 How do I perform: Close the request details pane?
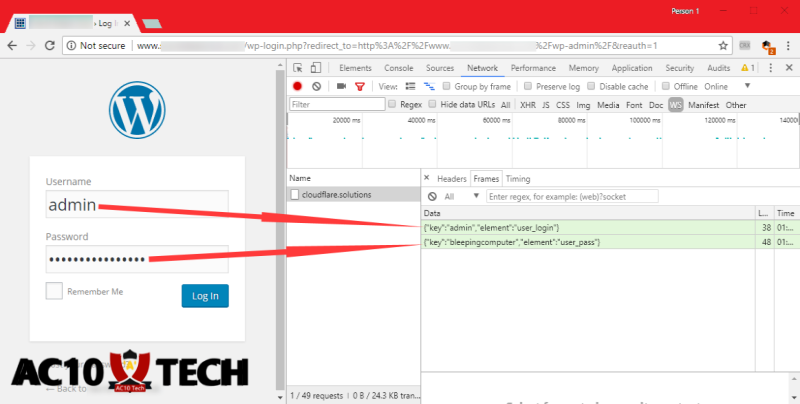[427, 178]
